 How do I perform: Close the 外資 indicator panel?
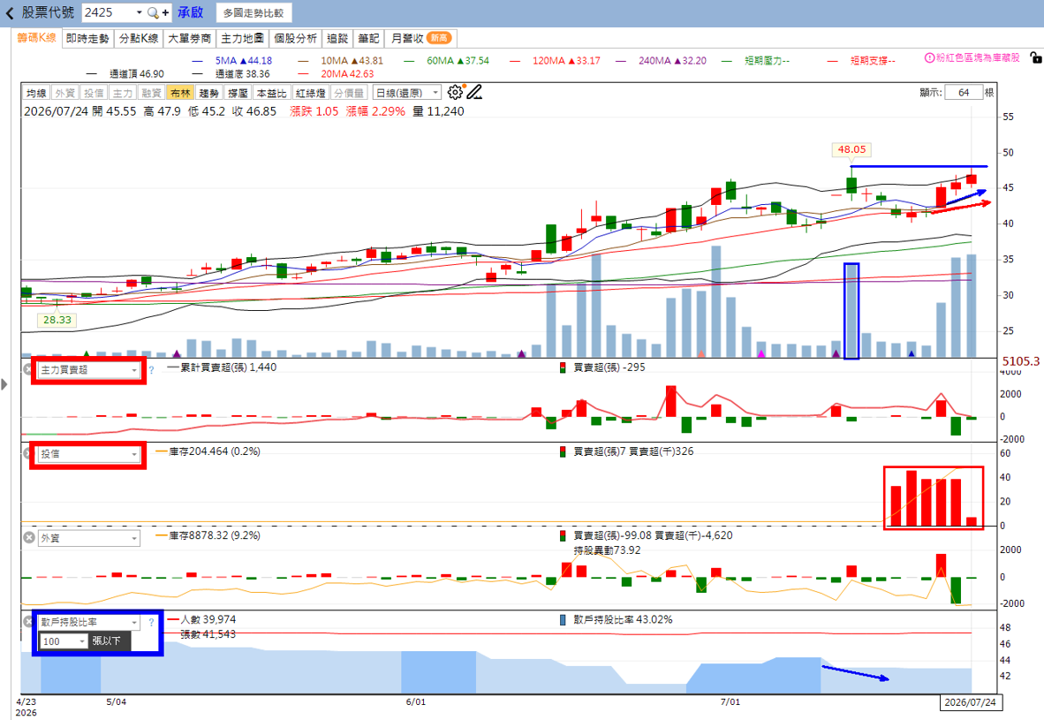pos(29,538)
